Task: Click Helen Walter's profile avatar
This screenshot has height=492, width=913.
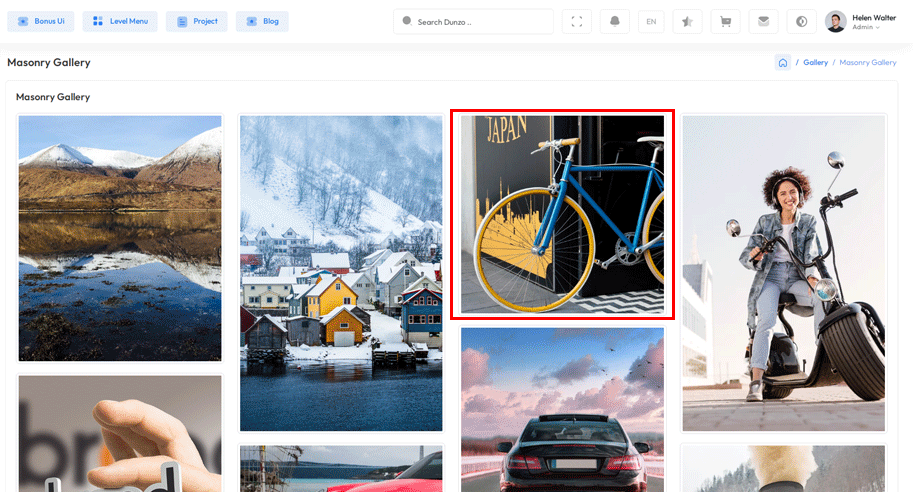Action: pos(835,21)
